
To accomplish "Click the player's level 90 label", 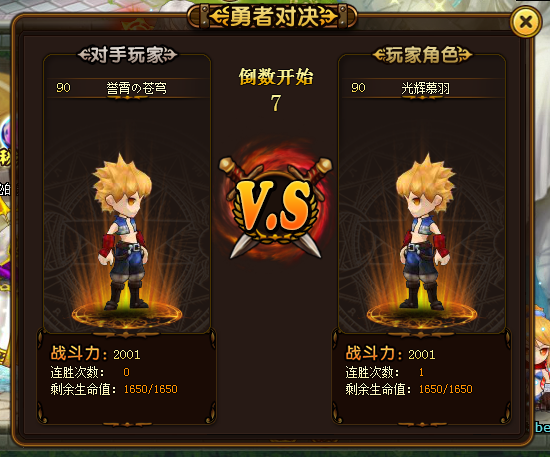I will (358, 88).
